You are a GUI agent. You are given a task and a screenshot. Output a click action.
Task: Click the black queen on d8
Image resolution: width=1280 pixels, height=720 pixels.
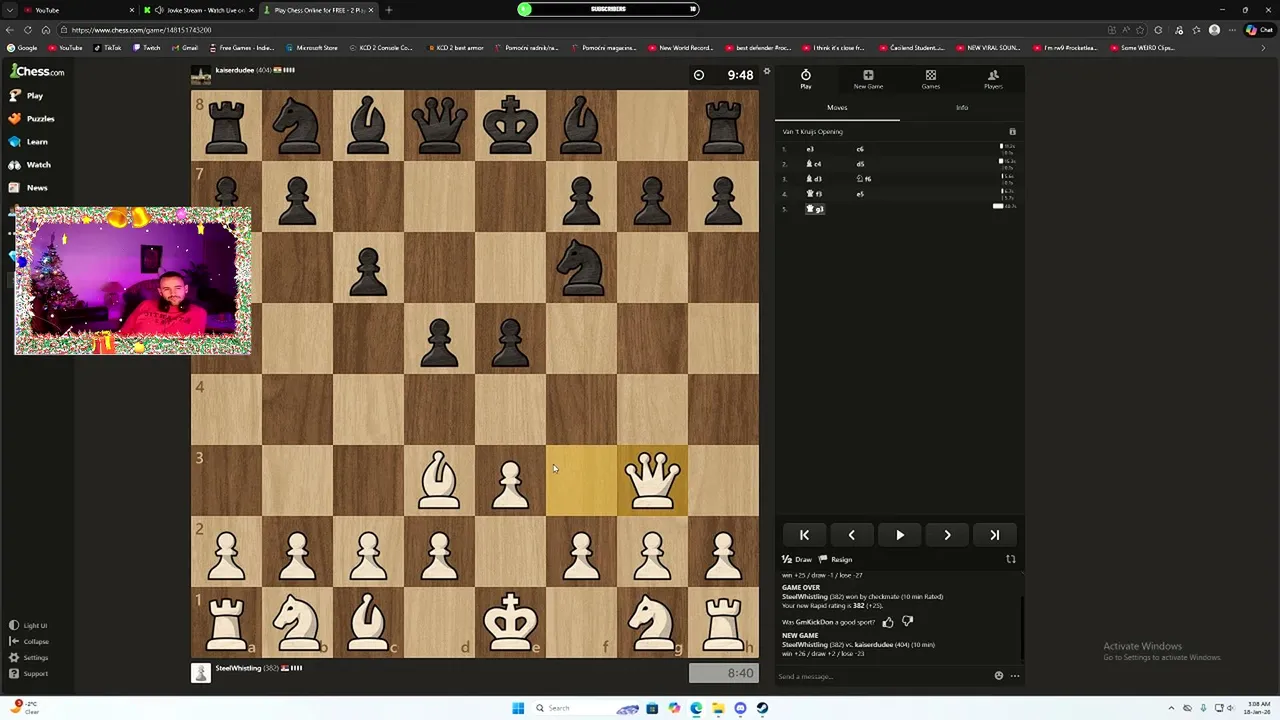439,125
